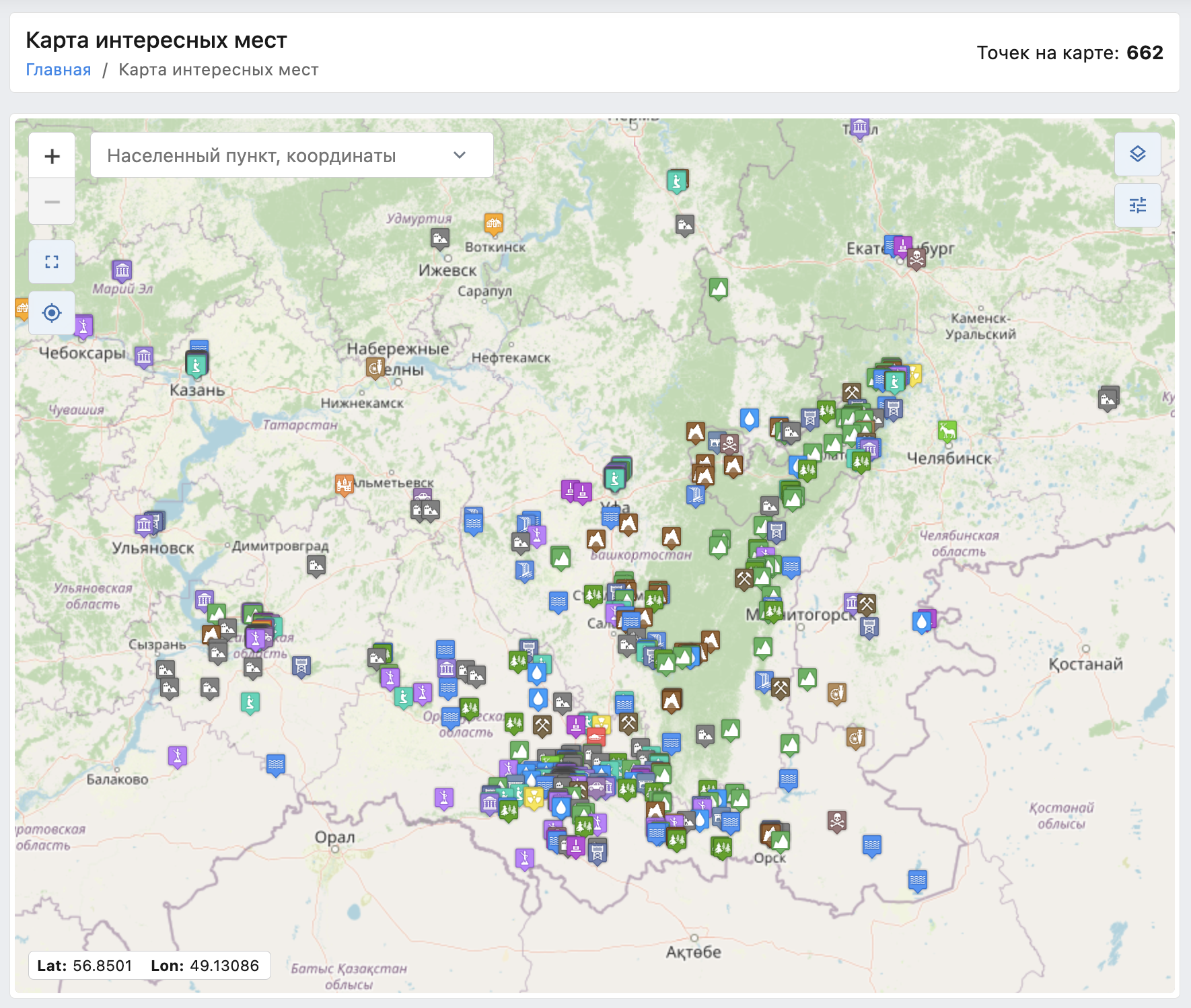Screen dimensions: 1191x1008
Task: Open the map layers switcher
Action: click(x=1137, y=154)
